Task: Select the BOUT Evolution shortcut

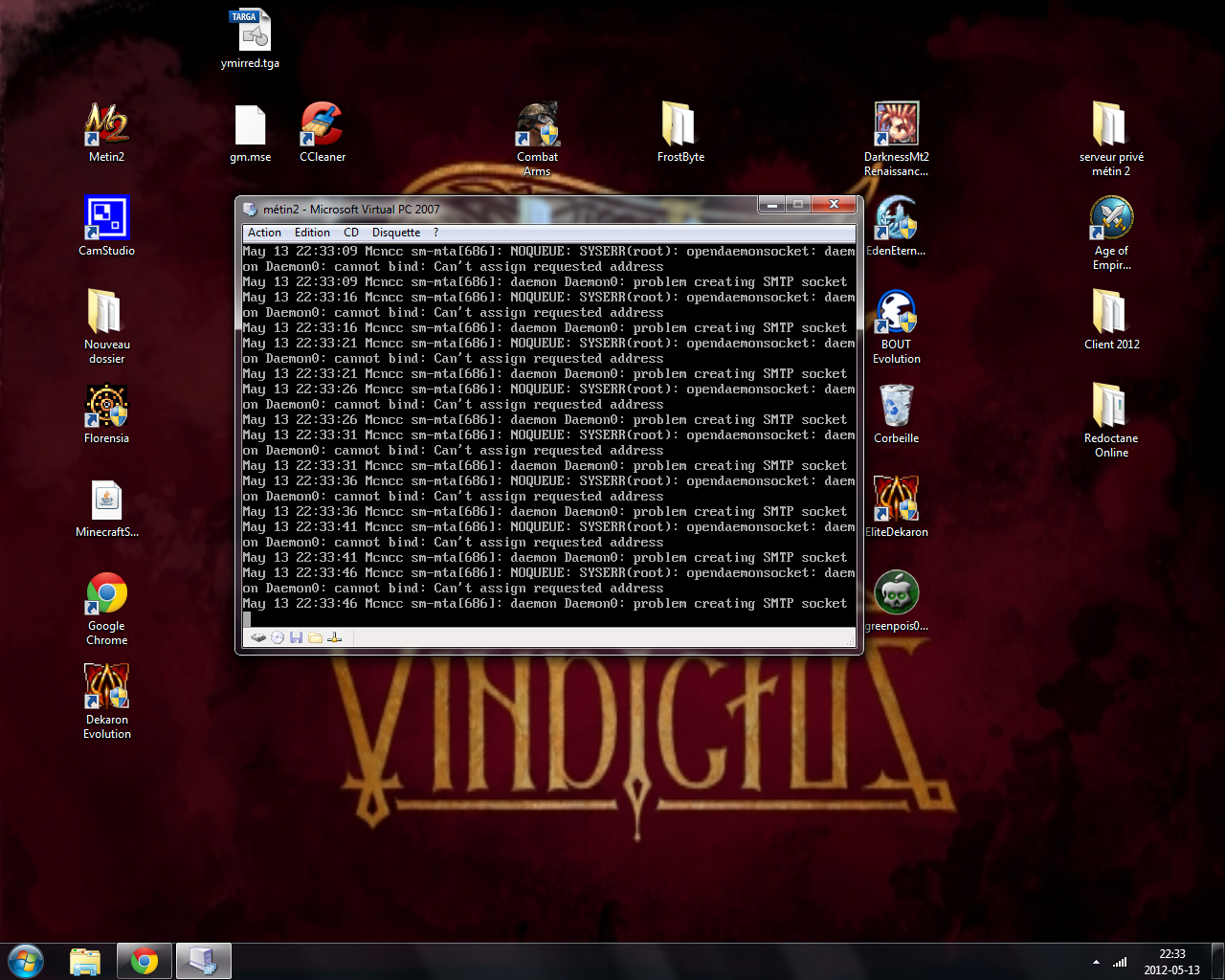Action: point(897,326)
